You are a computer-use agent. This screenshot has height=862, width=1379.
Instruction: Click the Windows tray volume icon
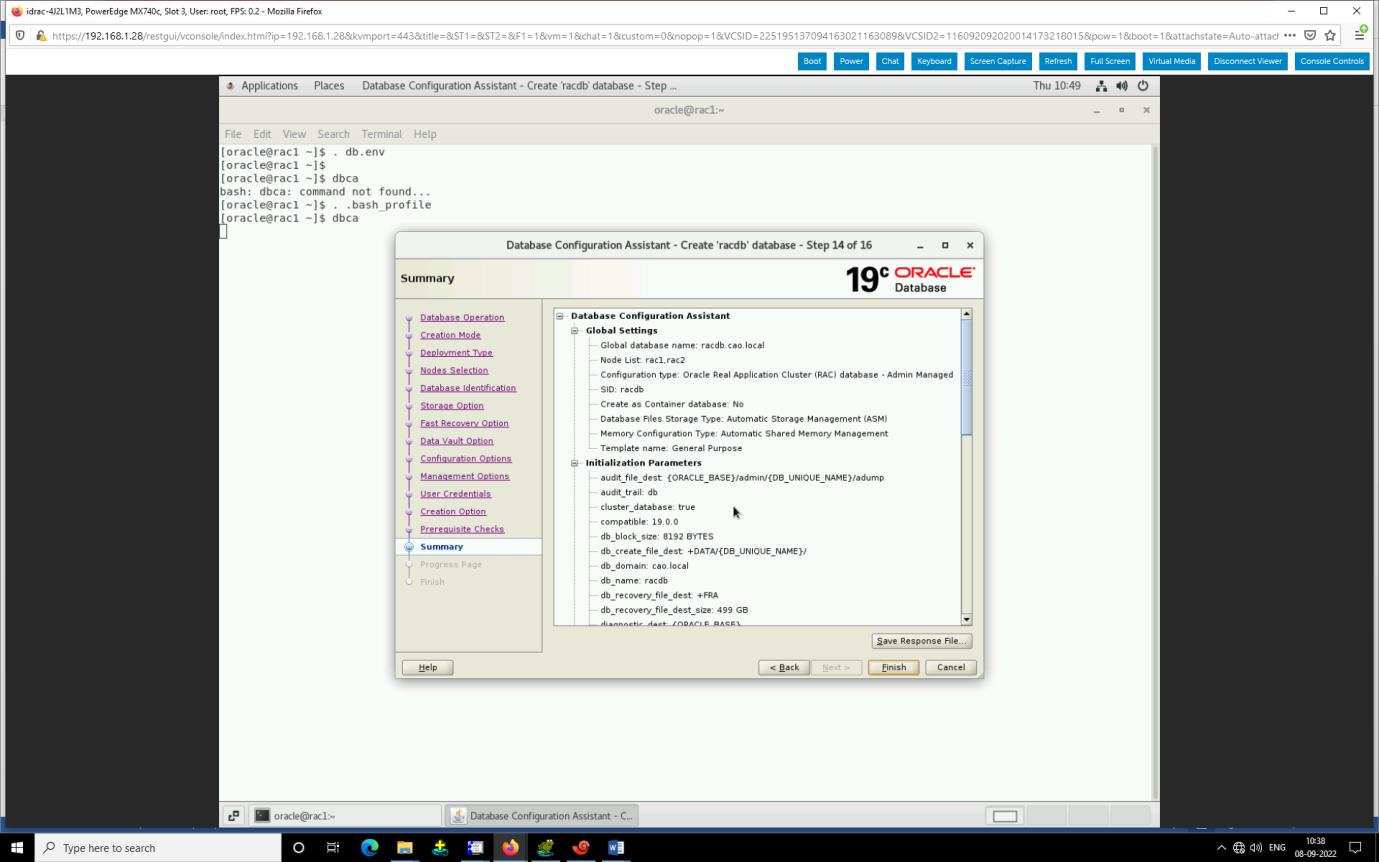coord(1256,848)
